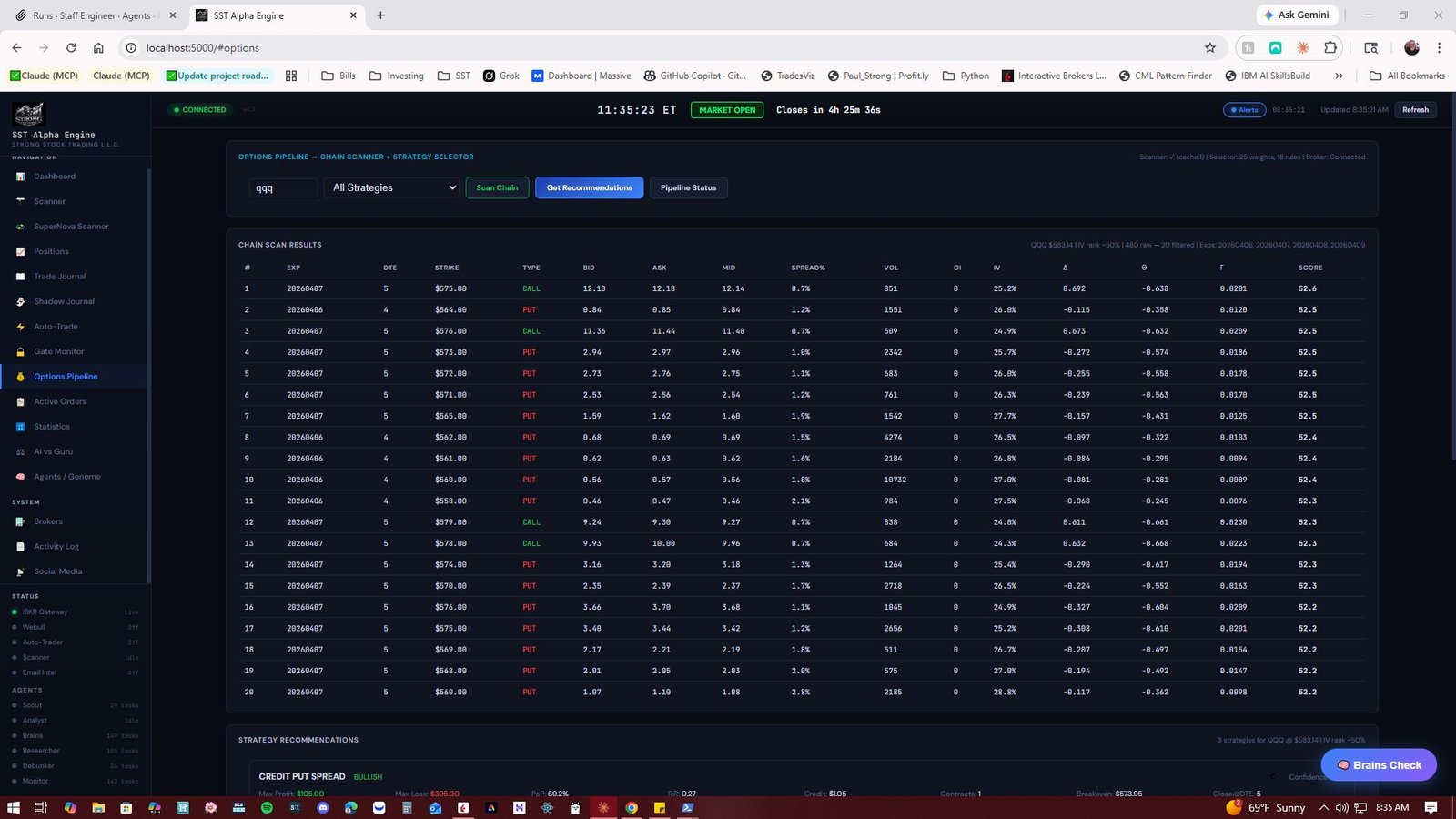Open the Discord taskbar icon

[x=323, y=807]
